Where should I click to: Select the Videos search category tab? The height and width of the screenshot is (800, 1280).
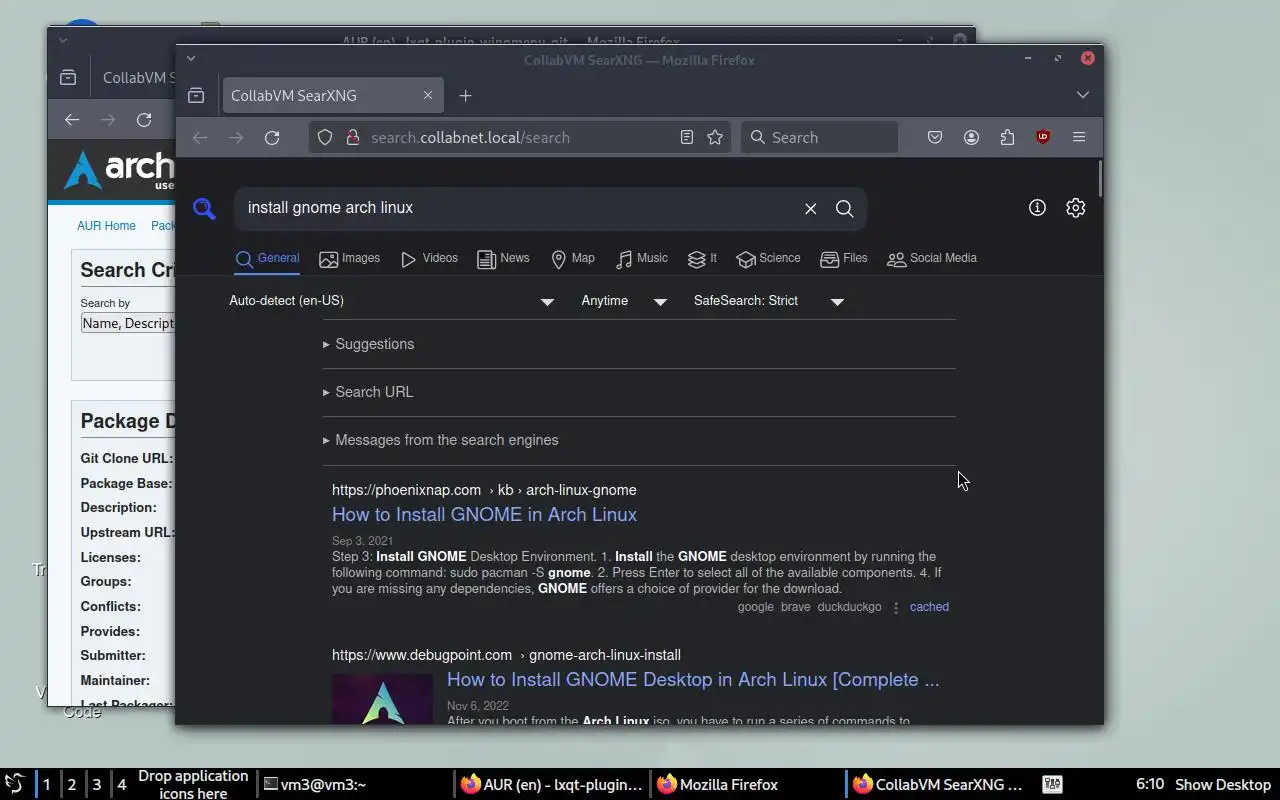tap(429, 258)
